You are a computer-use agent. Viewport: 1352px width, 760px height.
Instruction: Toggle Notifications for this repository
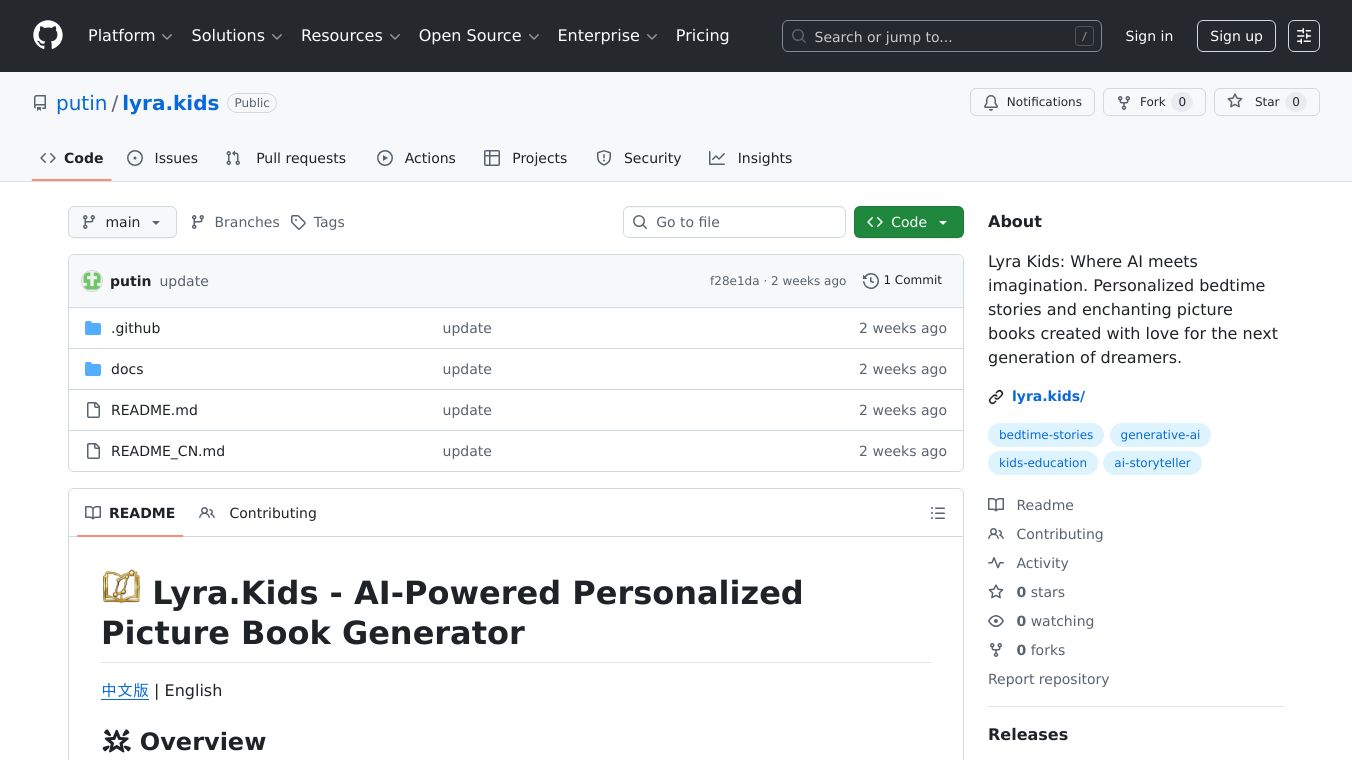coord(1032,102)
